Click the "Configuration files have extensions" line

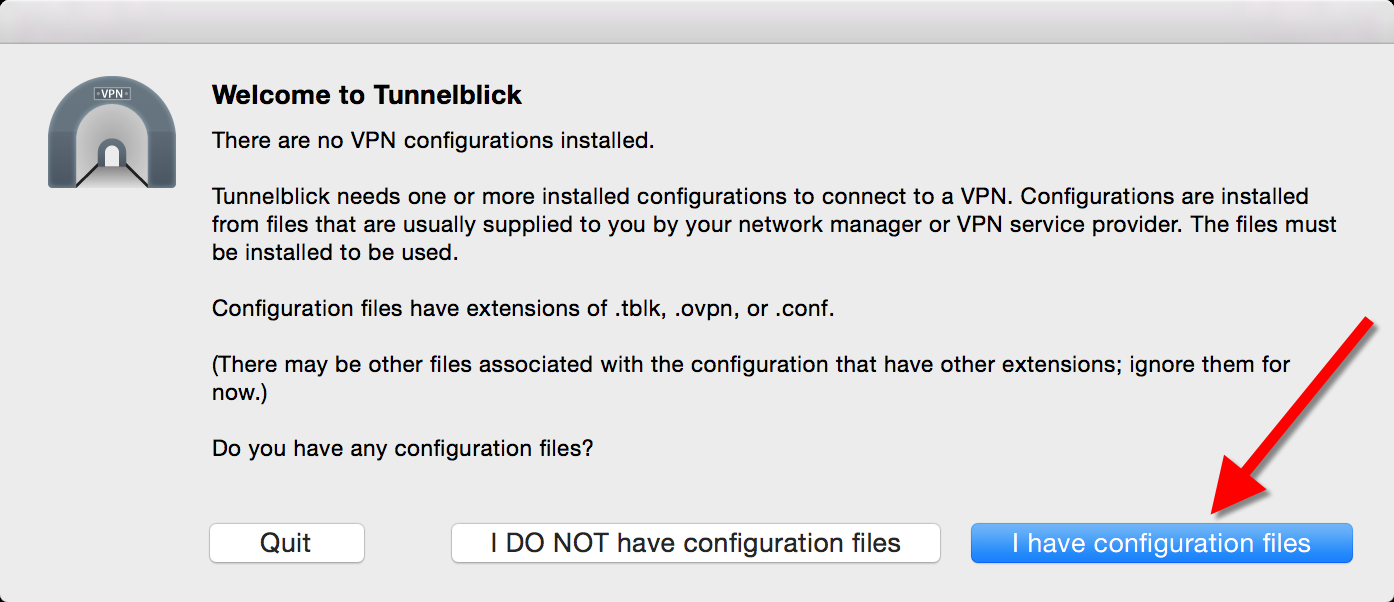tap(523, 308)
